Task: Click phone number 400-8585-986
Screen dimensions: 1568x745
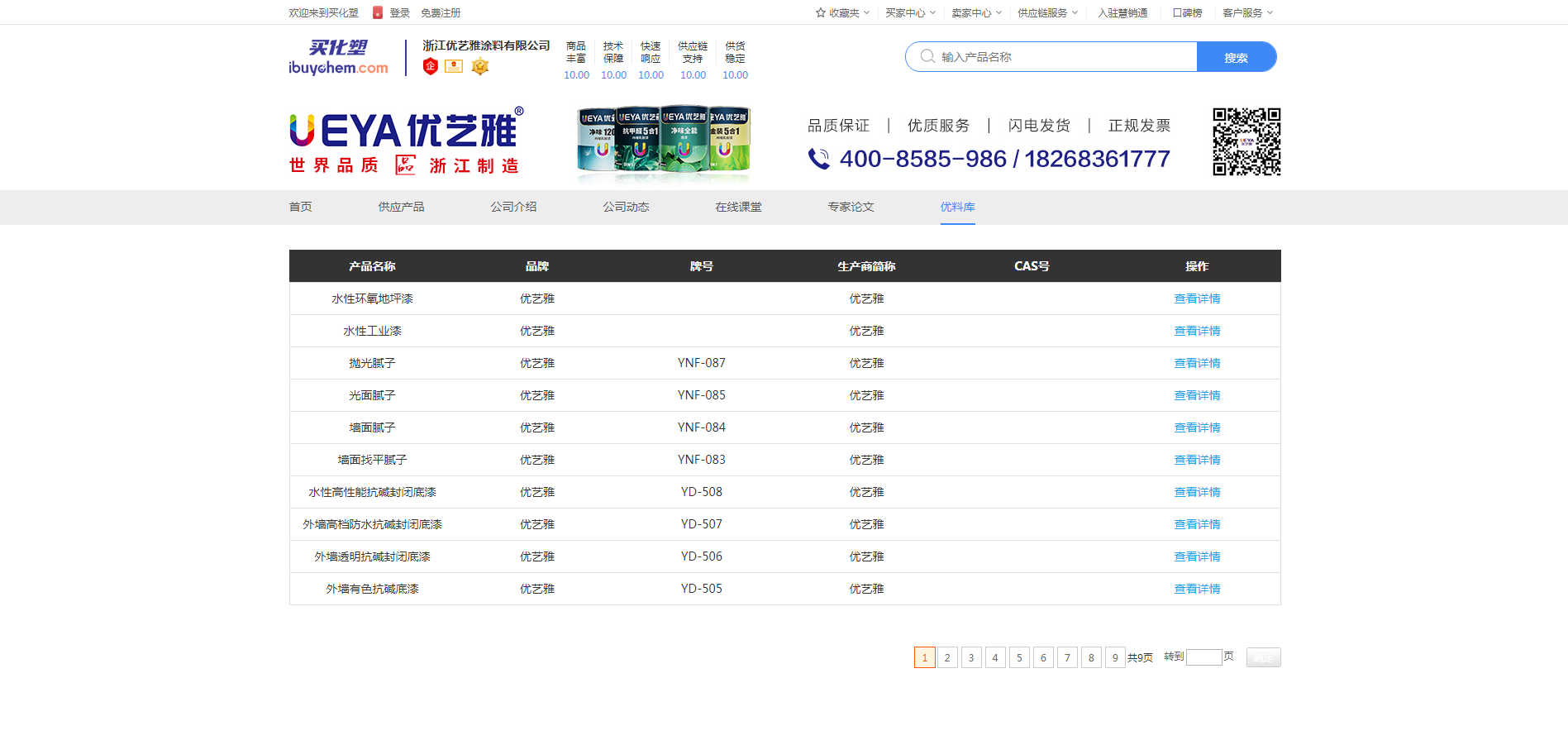Action: pos(922,159)
